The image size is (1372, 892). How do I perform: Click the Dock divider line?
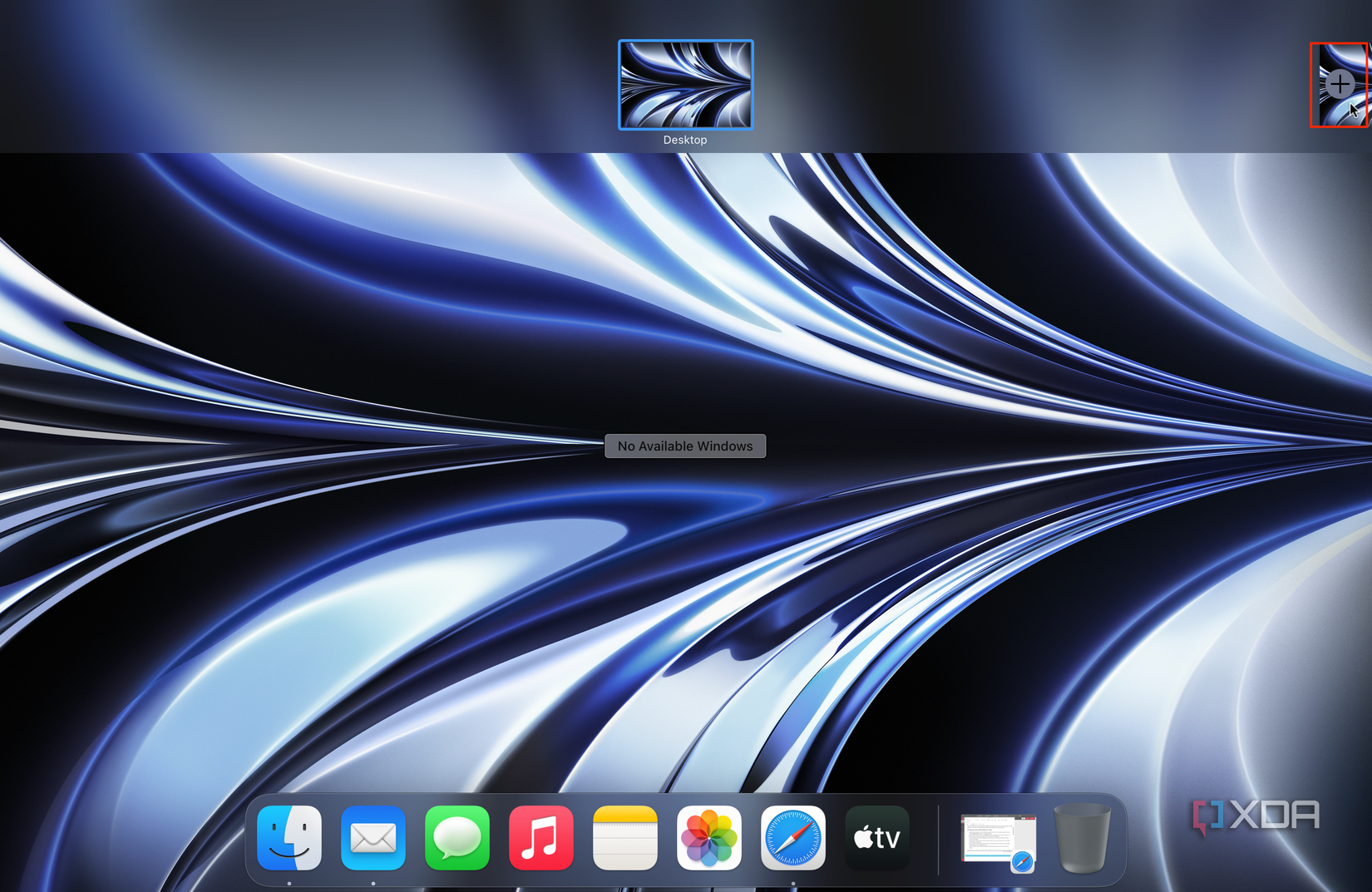(938, 838)
